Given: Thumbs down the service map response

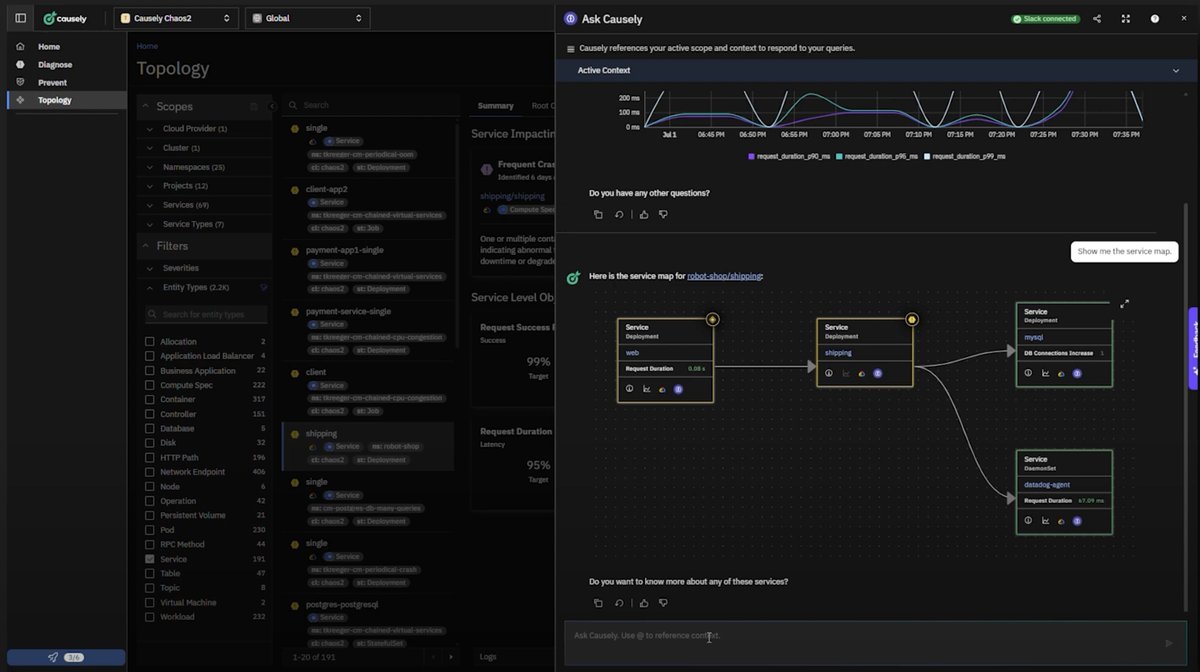Looking at the screenshot, I should [x=663, y=603].
